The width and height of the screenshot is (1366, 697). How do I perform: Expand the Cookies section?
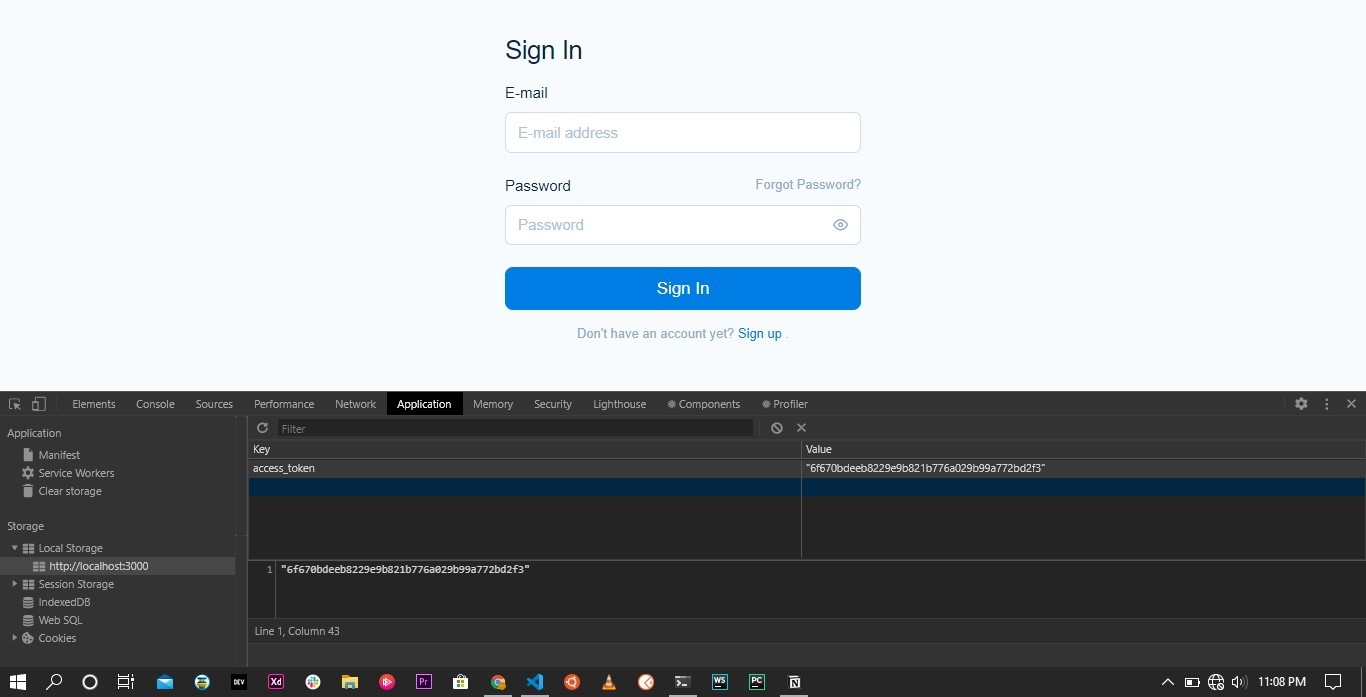point(15,638)
